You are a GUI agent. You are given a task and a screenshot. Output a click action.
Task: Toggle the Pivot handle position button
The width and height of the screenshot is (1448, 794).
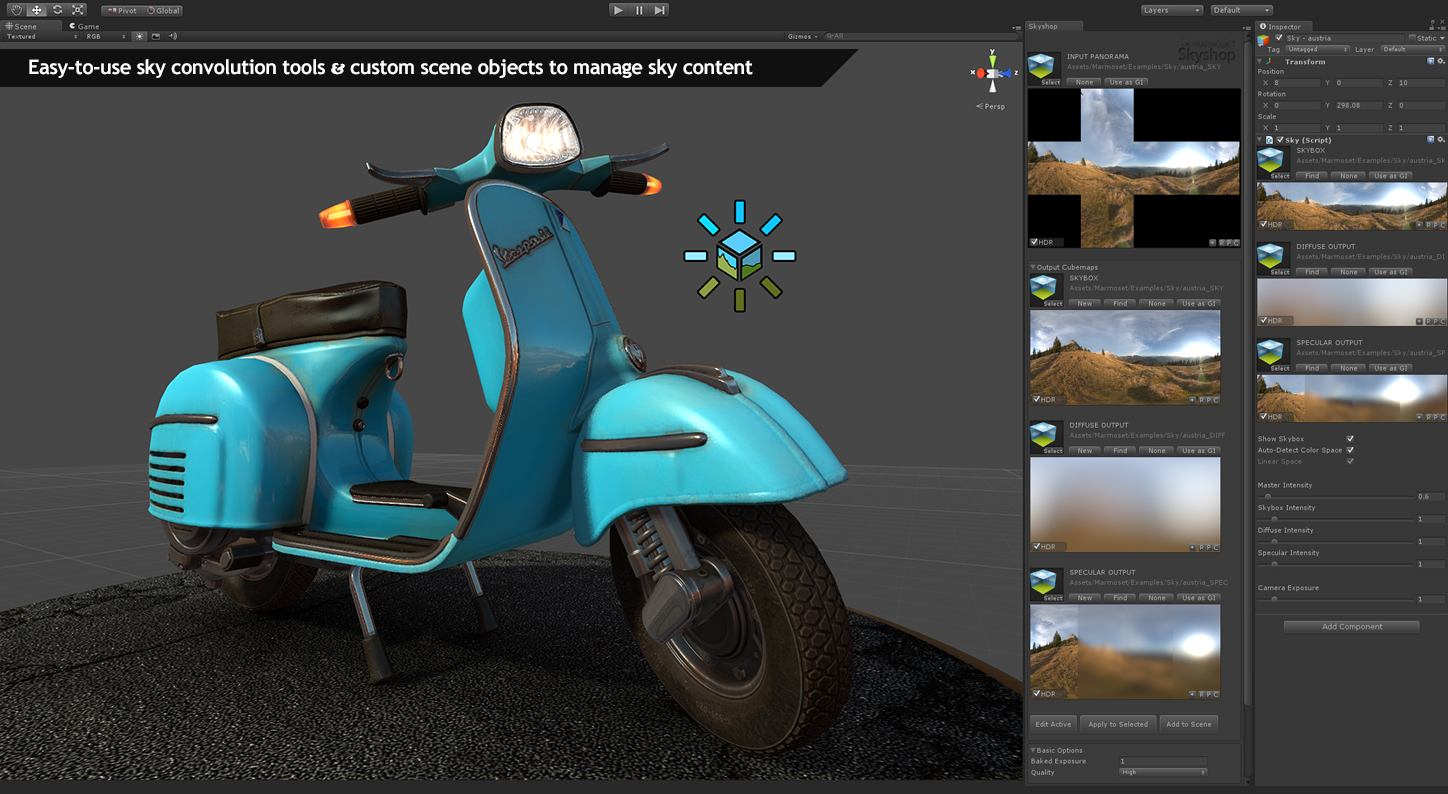[121, 10]
